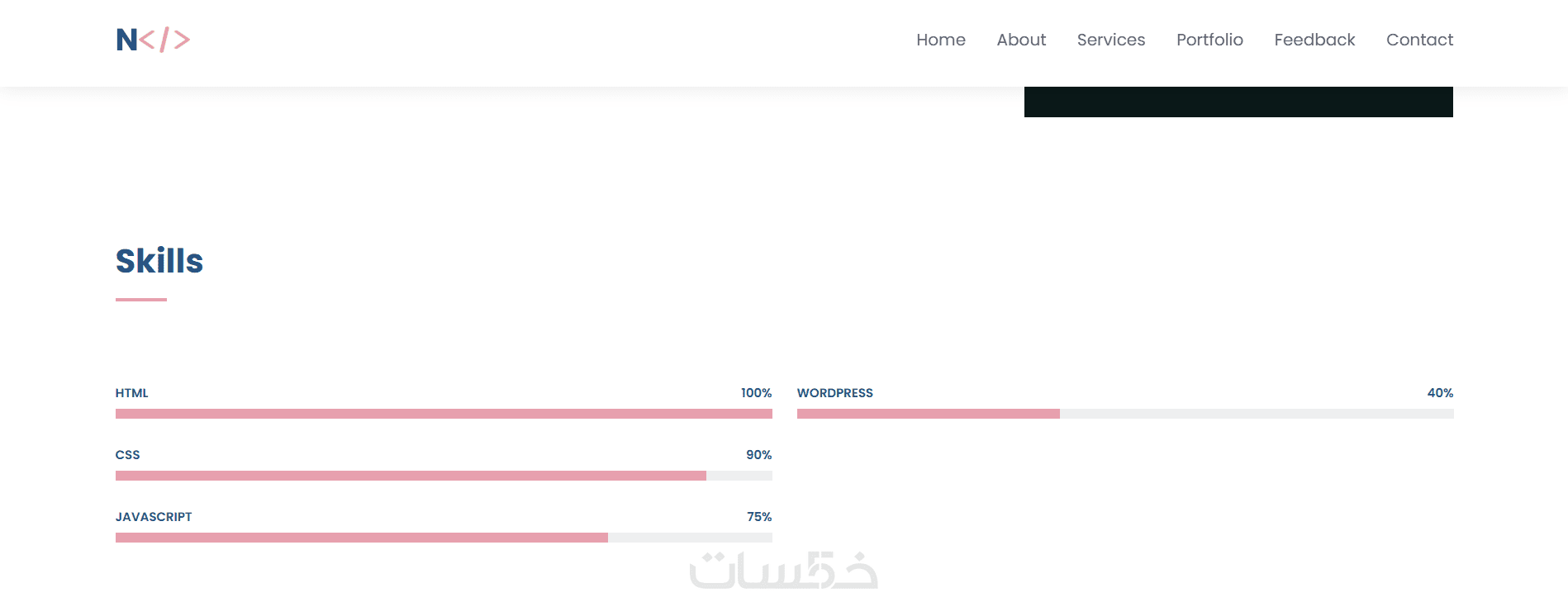The height and width of the screenshot is (602, 1568).
Task: Open the Services nav link
Action: click(x=1110, y=40)
